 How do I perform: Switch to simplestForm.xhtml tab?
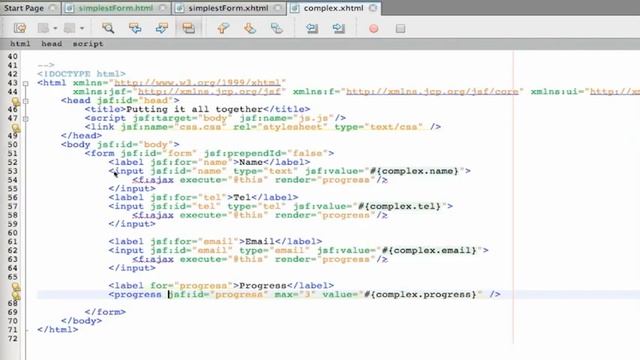tap(228, 8)
